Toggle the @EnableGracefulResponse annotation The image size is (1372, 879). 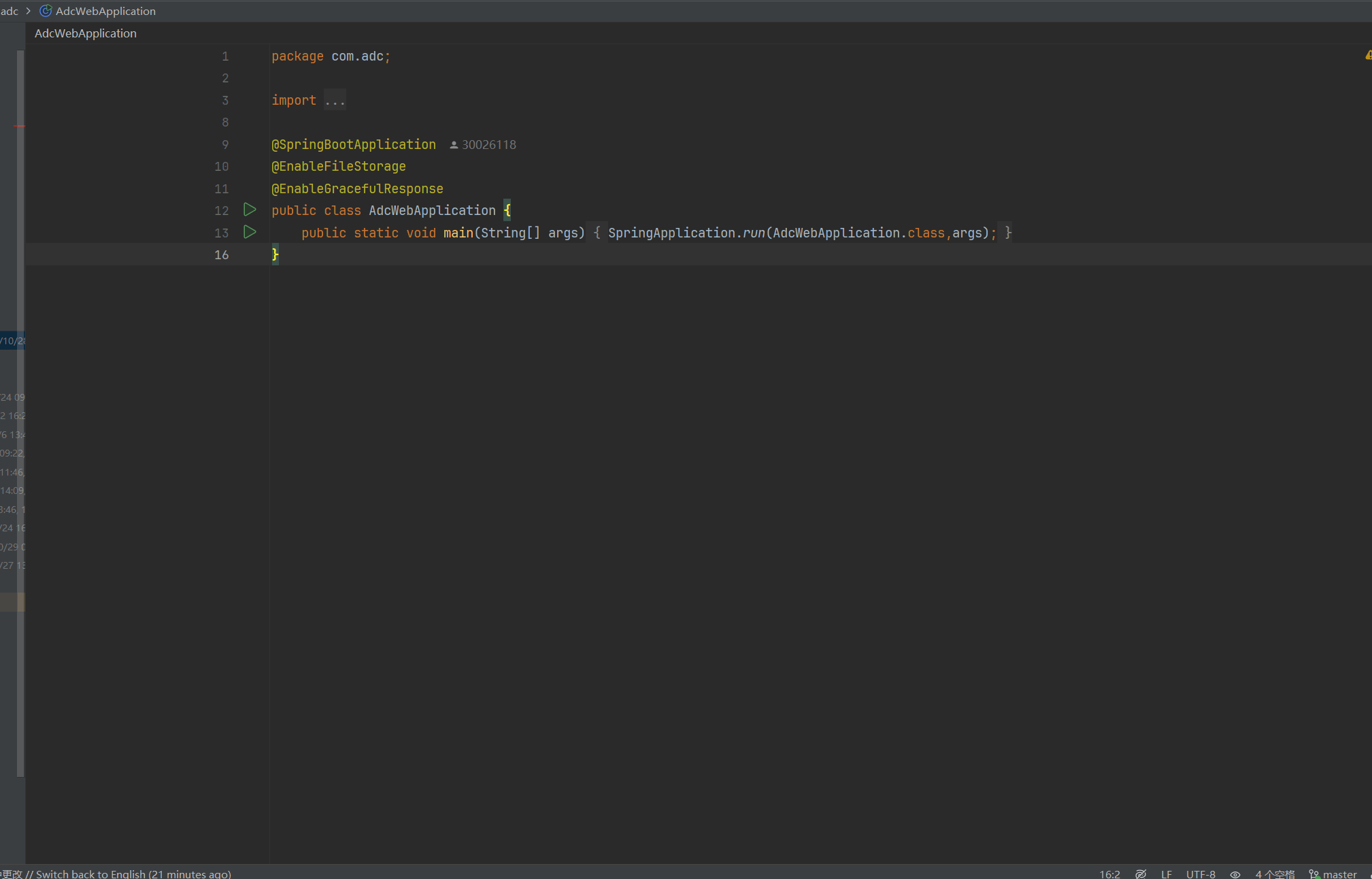(357, 189)
